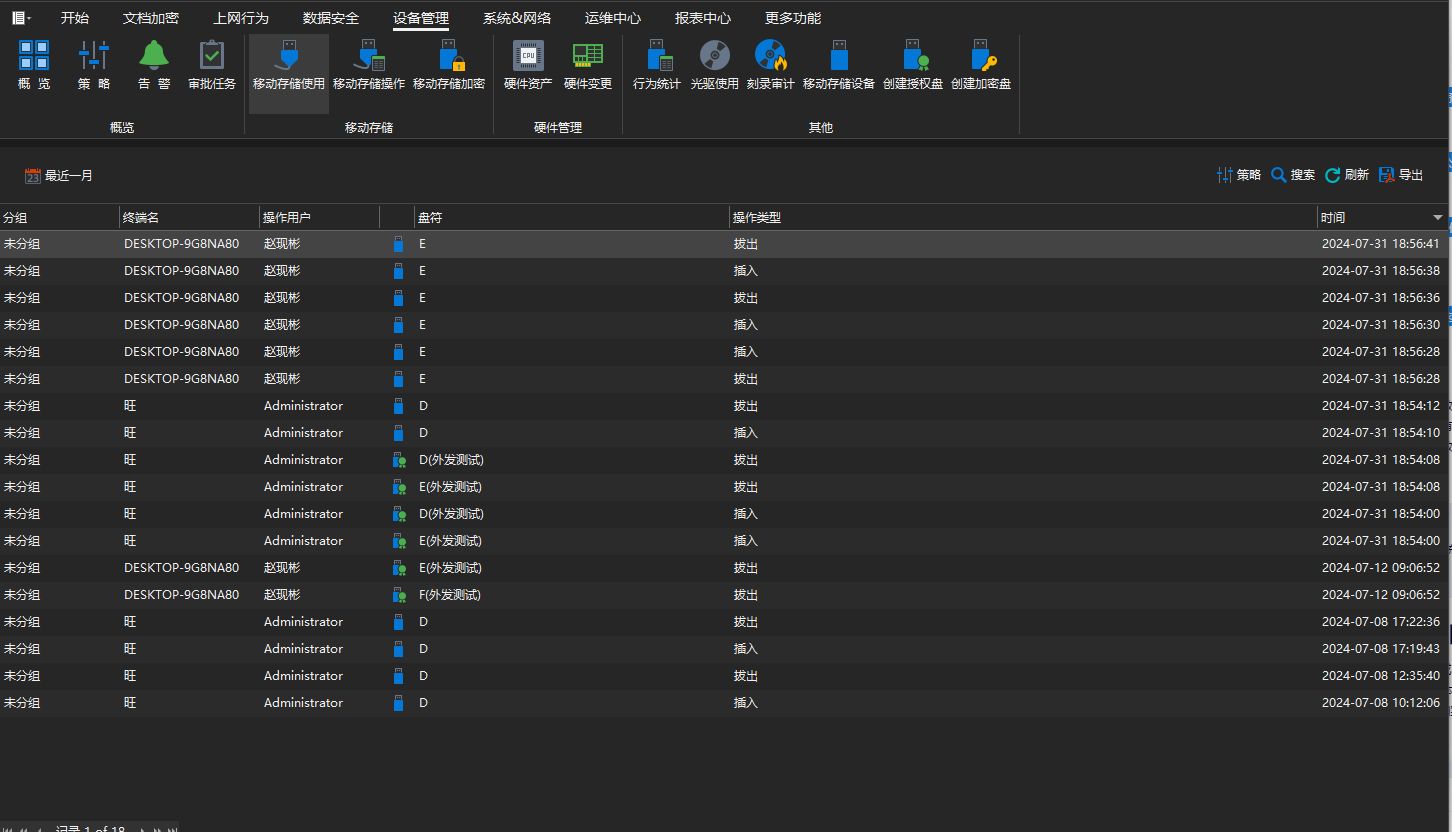Select row with time 2024-07-31 18:56:36
Viewport: 1452px width, 832px height.
pos(725,298)
